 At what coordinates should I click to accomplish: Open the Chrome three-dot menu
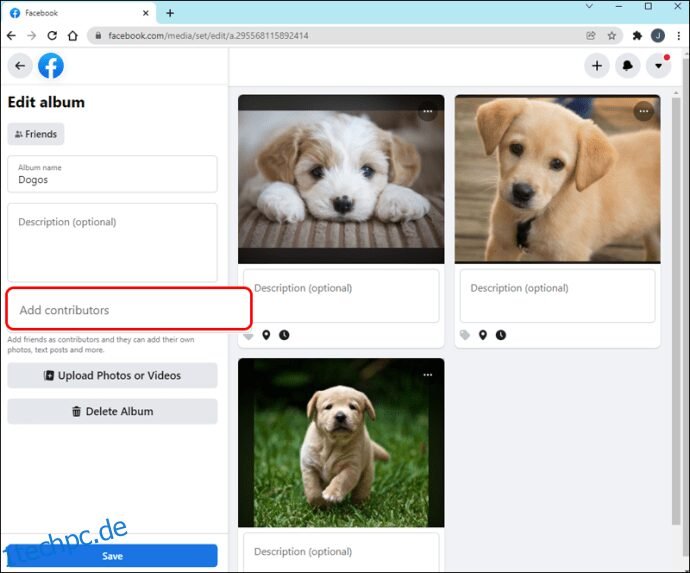(x=679, y=36)
